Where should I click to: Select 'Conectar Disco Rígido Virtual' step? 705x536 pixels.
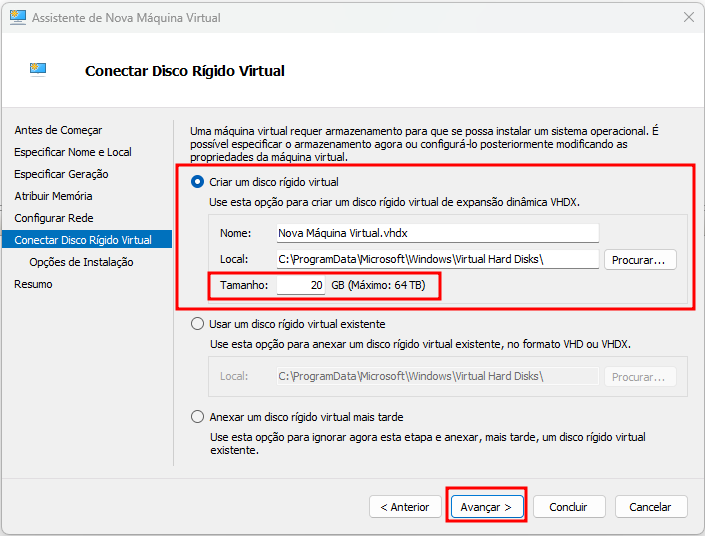click(x=87, y=239)
